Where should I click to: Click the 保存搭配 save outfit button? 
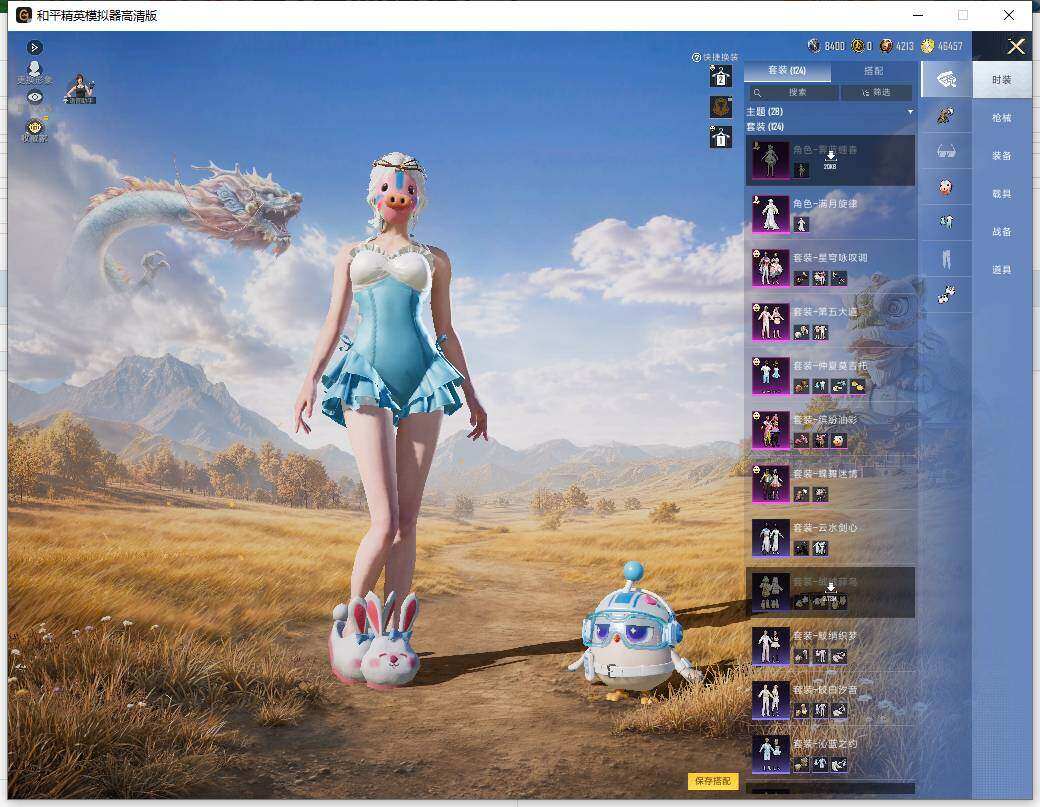pyautogui.click(x=712, y=781)
